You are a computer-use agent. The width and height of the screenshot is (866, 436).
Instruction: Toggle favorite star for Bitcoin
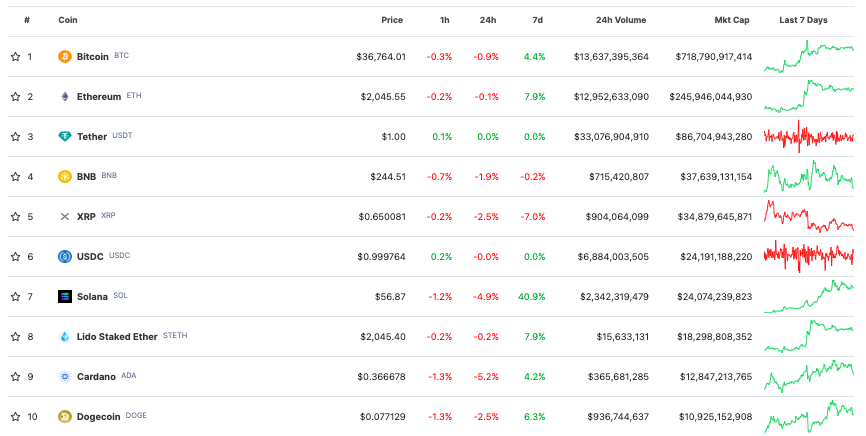pyautogui.click(x=15, y=57)
